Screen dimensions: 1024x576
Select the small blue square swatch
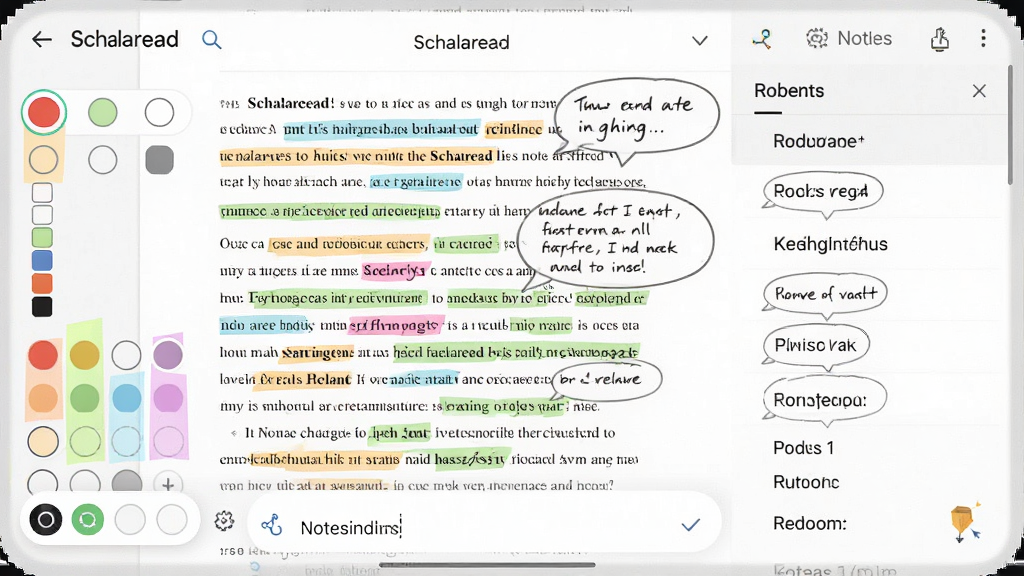point(42,261)
